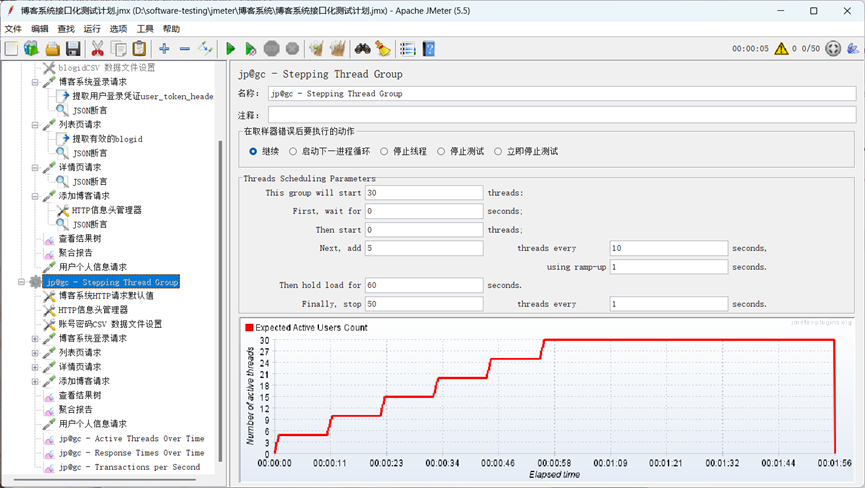Click the Toggle enable/disable icon

pos(206,49)
